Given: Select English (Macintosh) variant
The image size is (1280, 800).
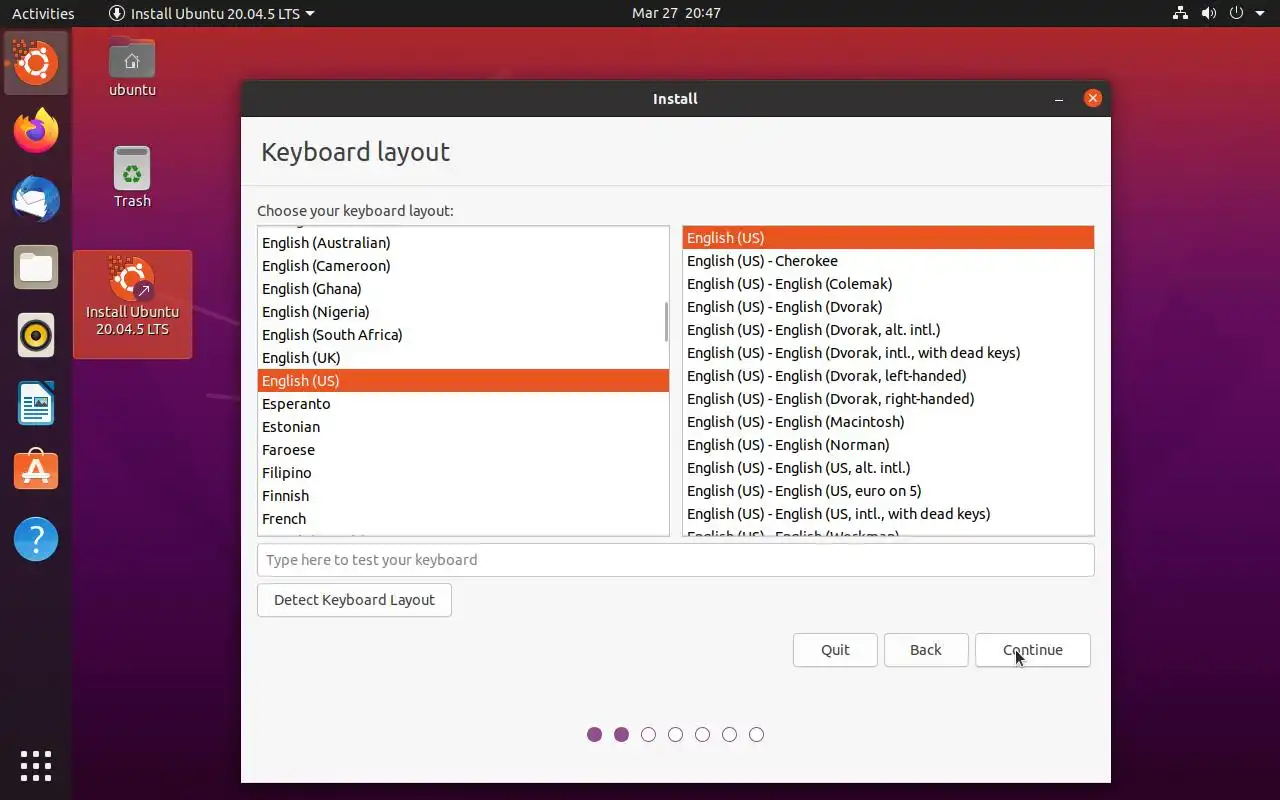Looking at the screenshot, I should 888,422.
